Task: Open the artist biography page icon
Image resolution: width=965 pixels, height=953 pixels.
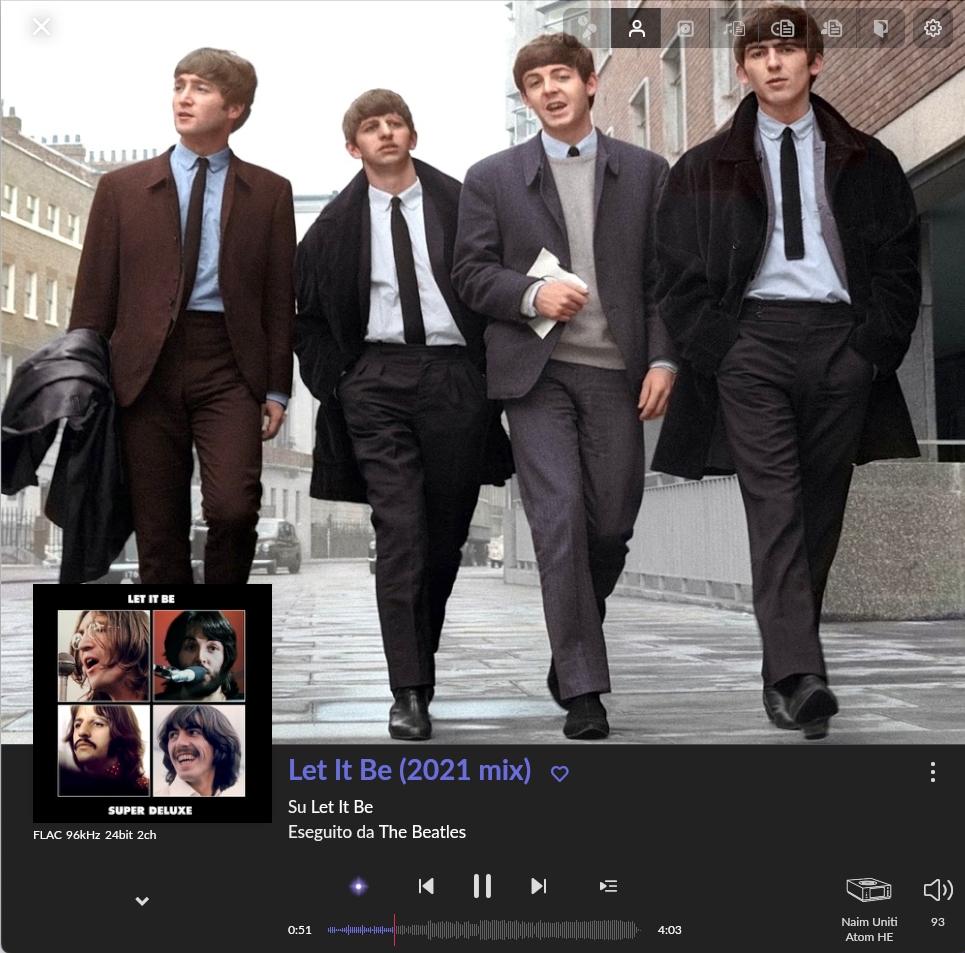Action: coord(832,29)
